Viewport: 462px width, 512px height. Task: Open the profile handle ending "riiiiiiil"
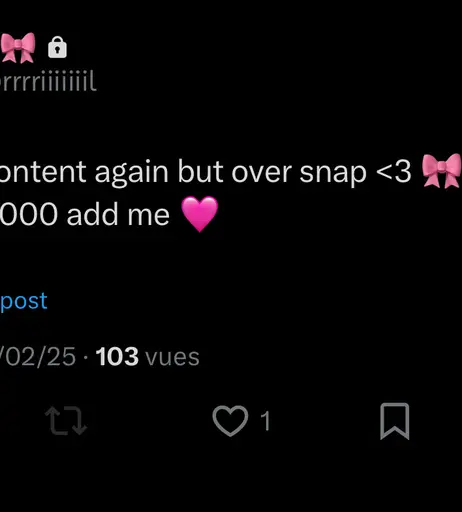coord(48,82)
